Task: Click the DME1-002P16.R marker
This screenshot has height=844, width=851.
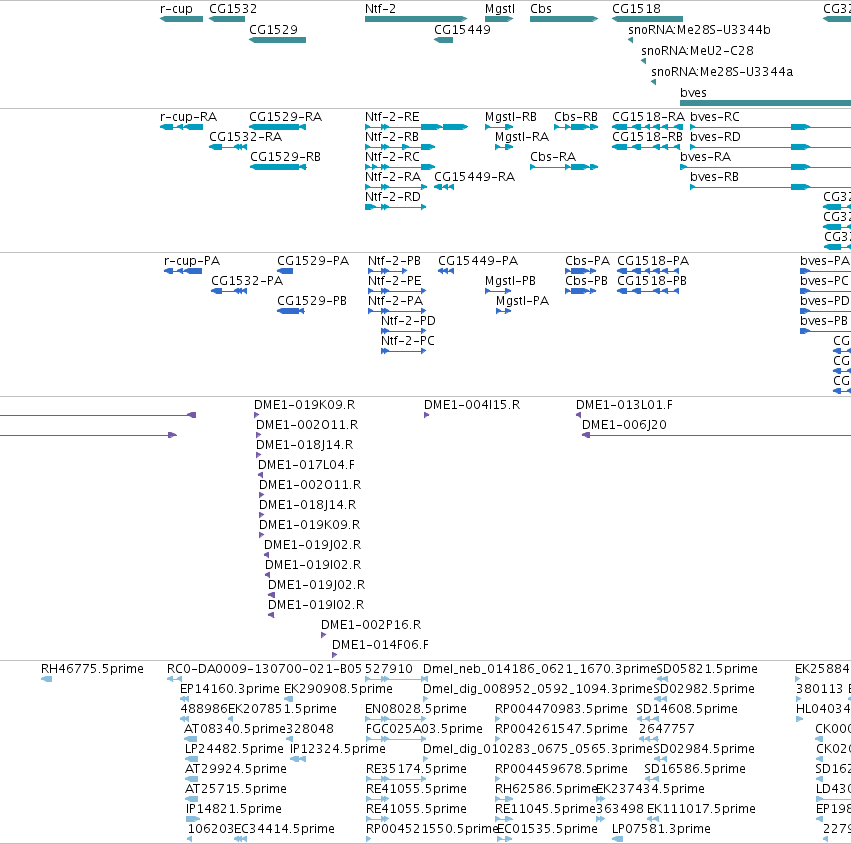Action: [x=323, y=635]
